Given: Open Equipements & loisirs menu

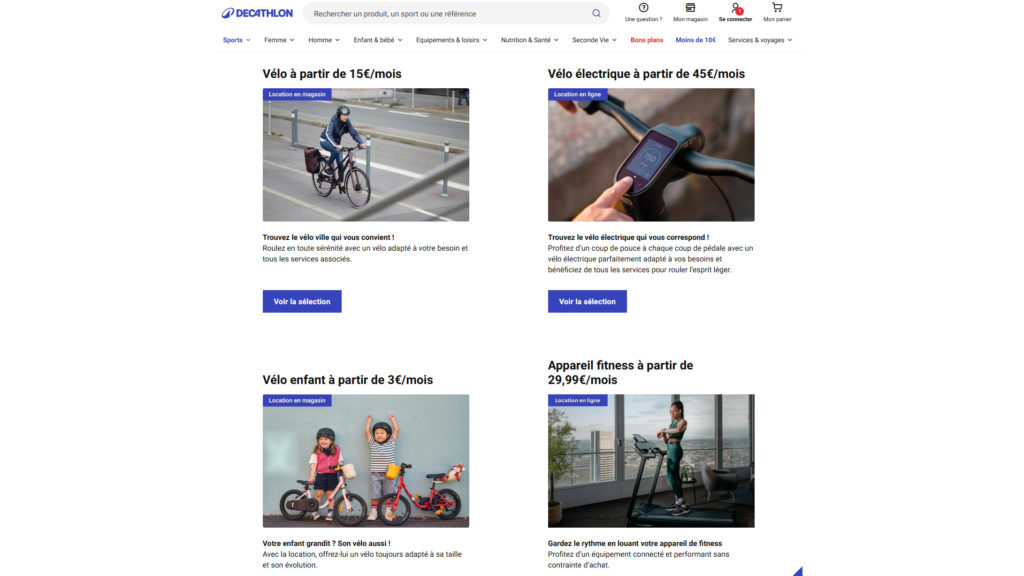Looking at the screenshot, I should click(451, 40).
